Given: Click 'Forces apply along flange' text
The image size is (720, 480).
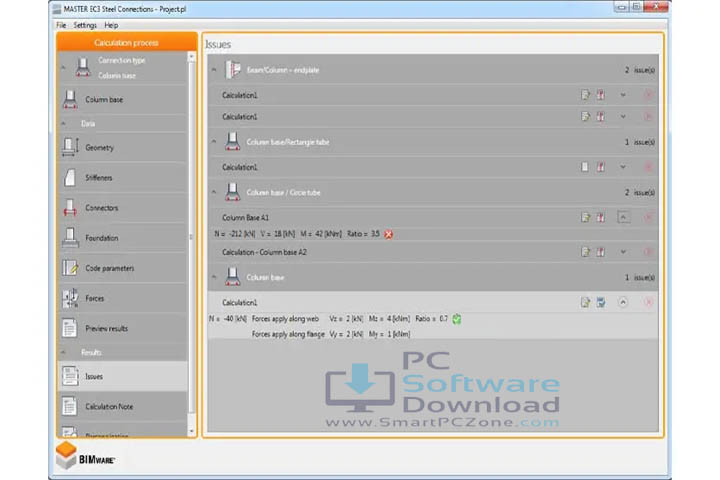Looking at the screenshot, I should (x=288, y=334).
